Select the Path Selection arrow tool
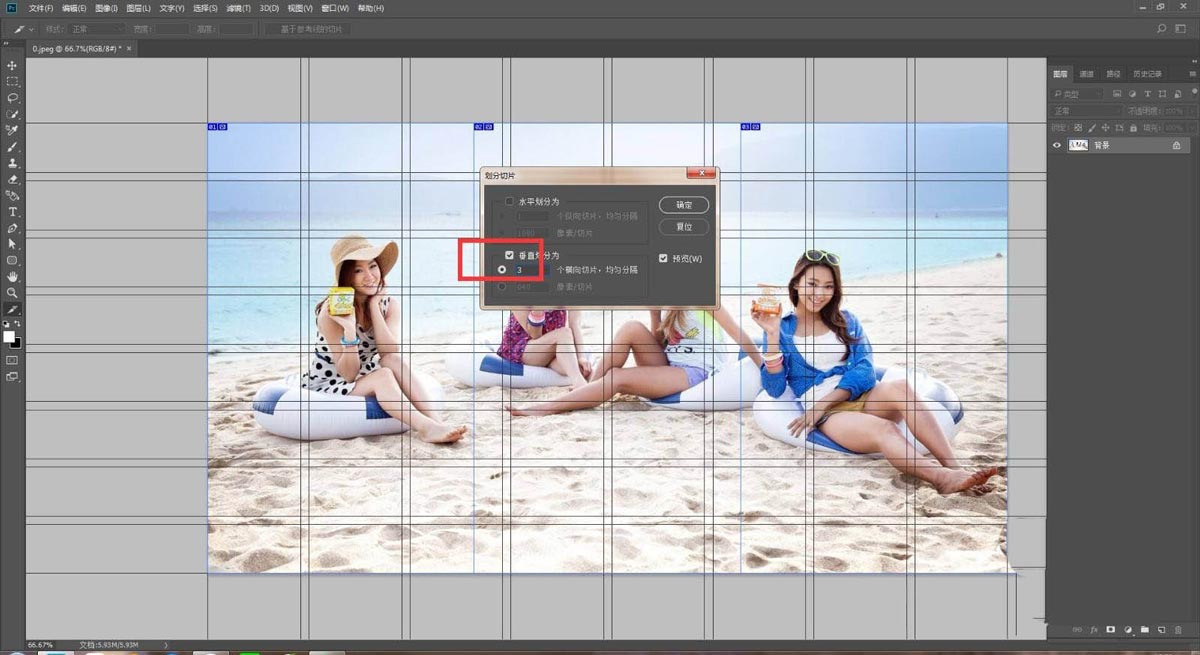 pyautogui.click(x=12, y=244)
